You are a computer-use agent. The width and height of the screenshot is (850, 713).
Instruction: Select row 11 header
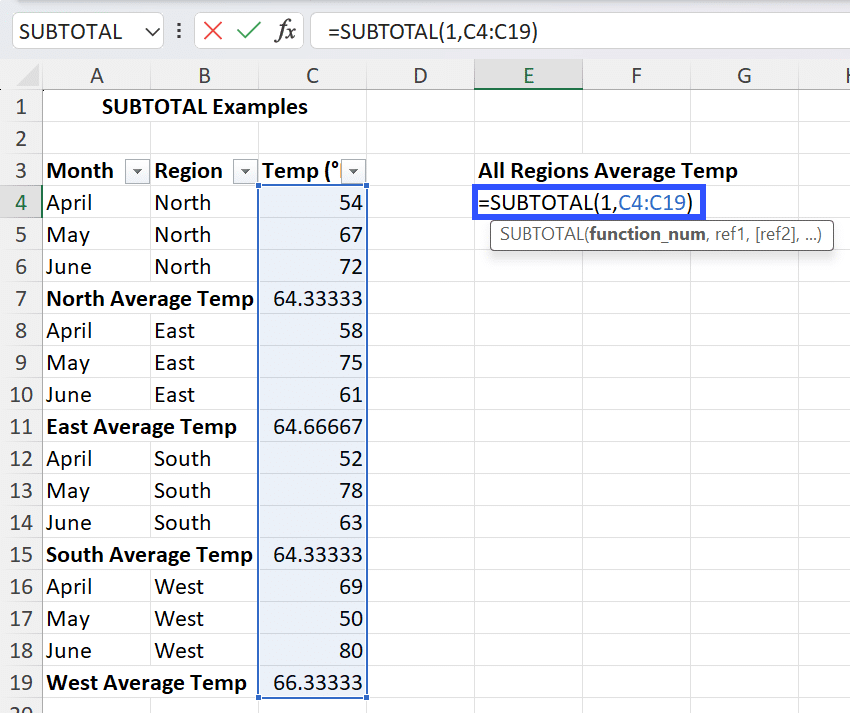pos(21,426)
